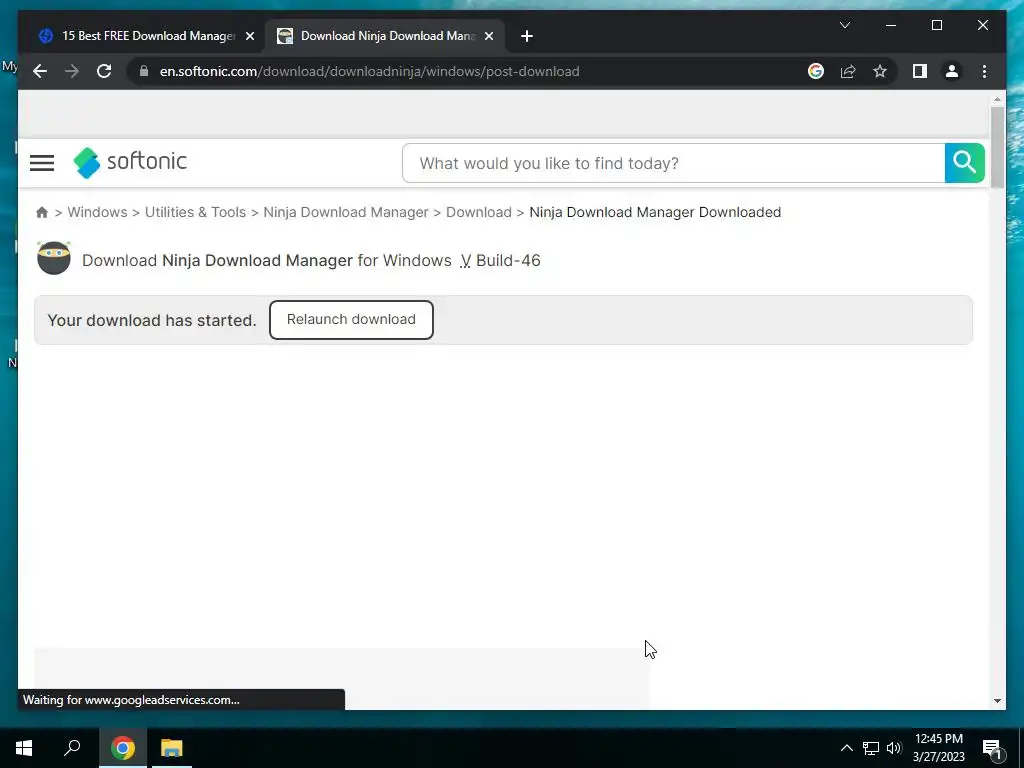Click the 'Build-46' version text
The width and height of the screenshot is (1024, 768).
[x=508, y=261]
